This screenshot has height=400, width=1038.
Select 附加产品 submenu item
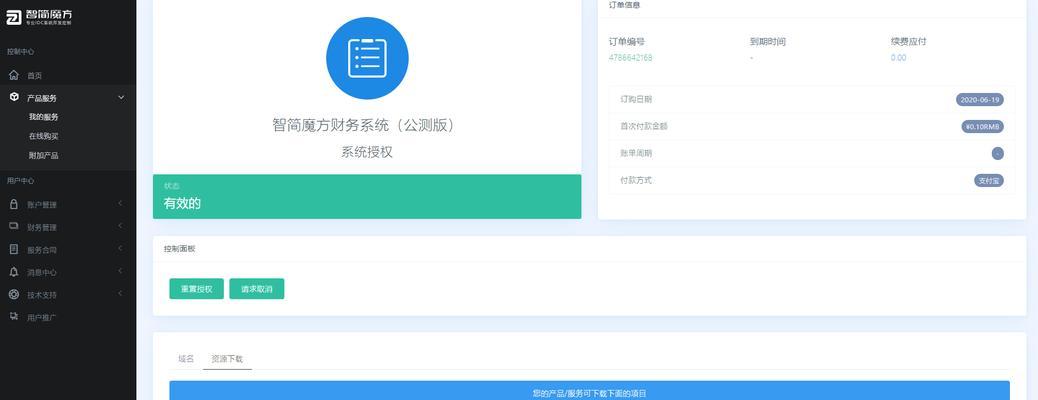[x=44, y=155]
